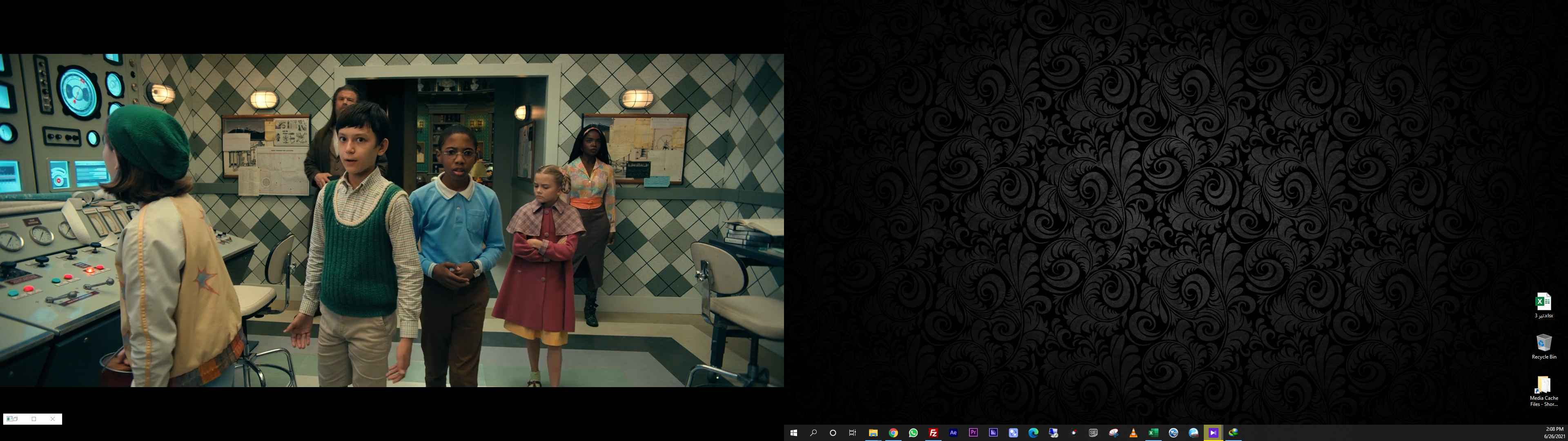Open the Windows Start menu
The height and width of the screenshot is (441, 1568).
click(793, 432)
